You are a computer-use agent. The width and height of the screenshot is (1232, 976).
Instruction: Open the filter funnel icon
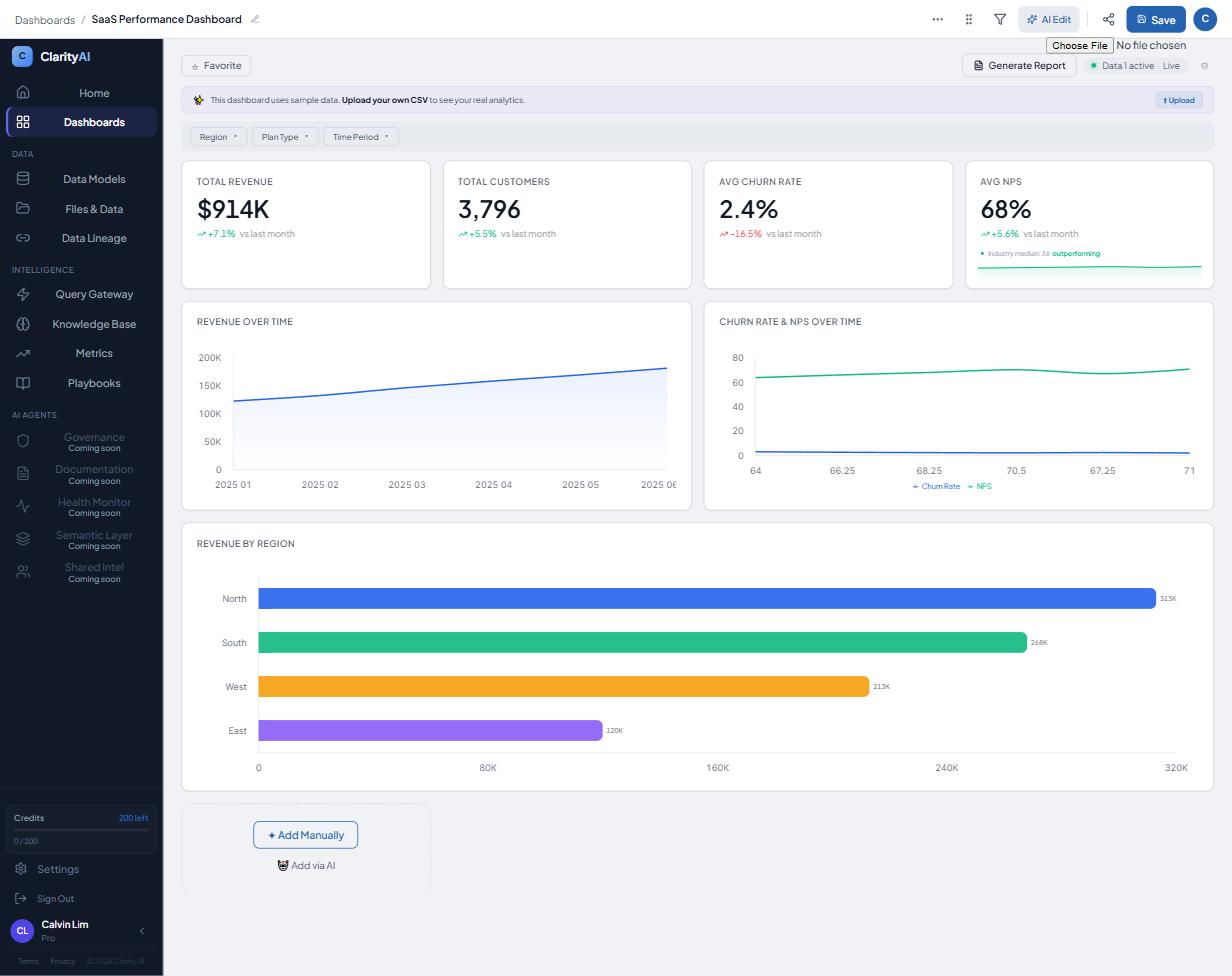[x=999, y=19]
